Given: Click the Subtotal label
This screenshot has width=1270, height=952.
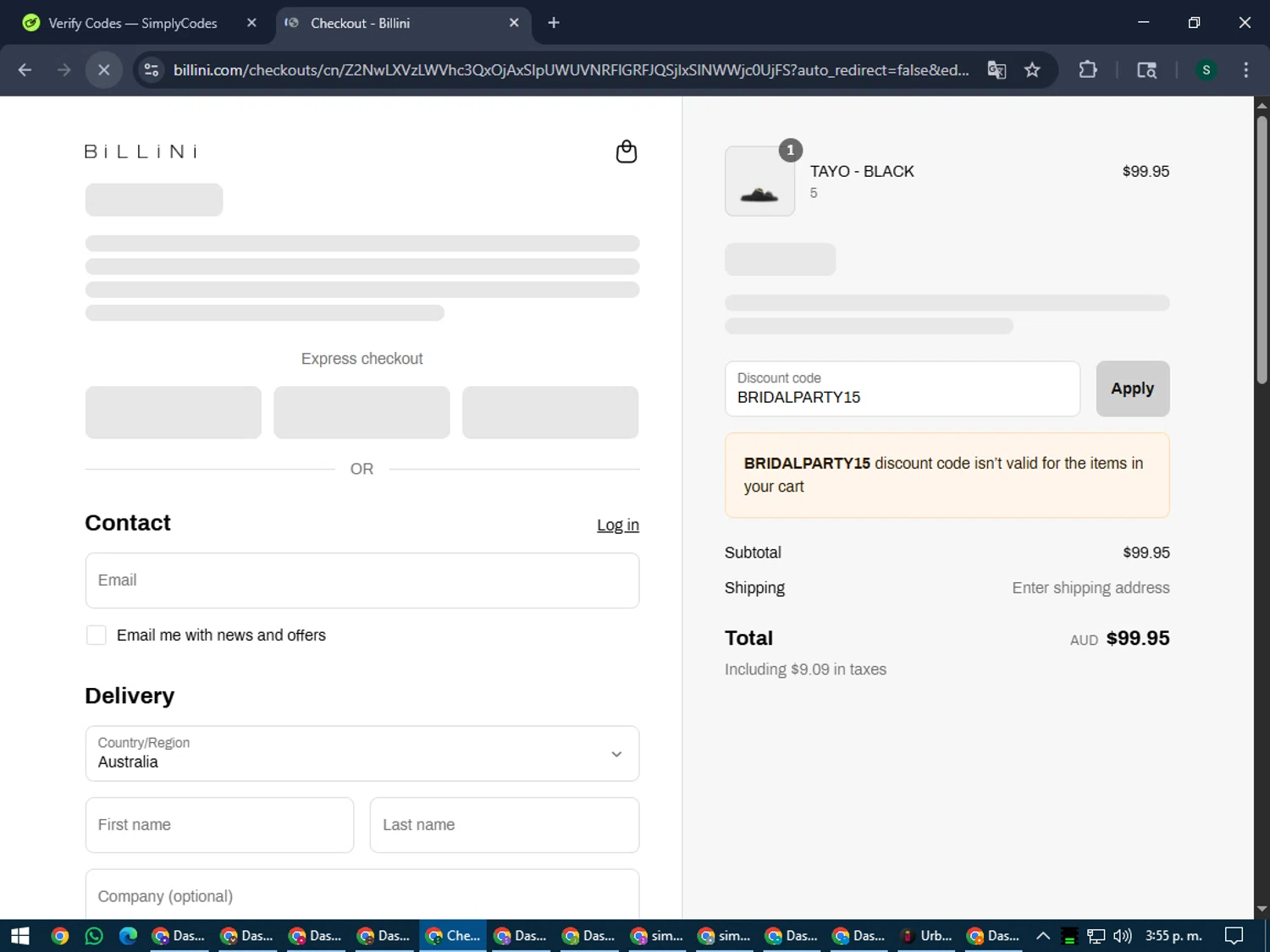Looking at the screenshot, I should click(753, 553).
